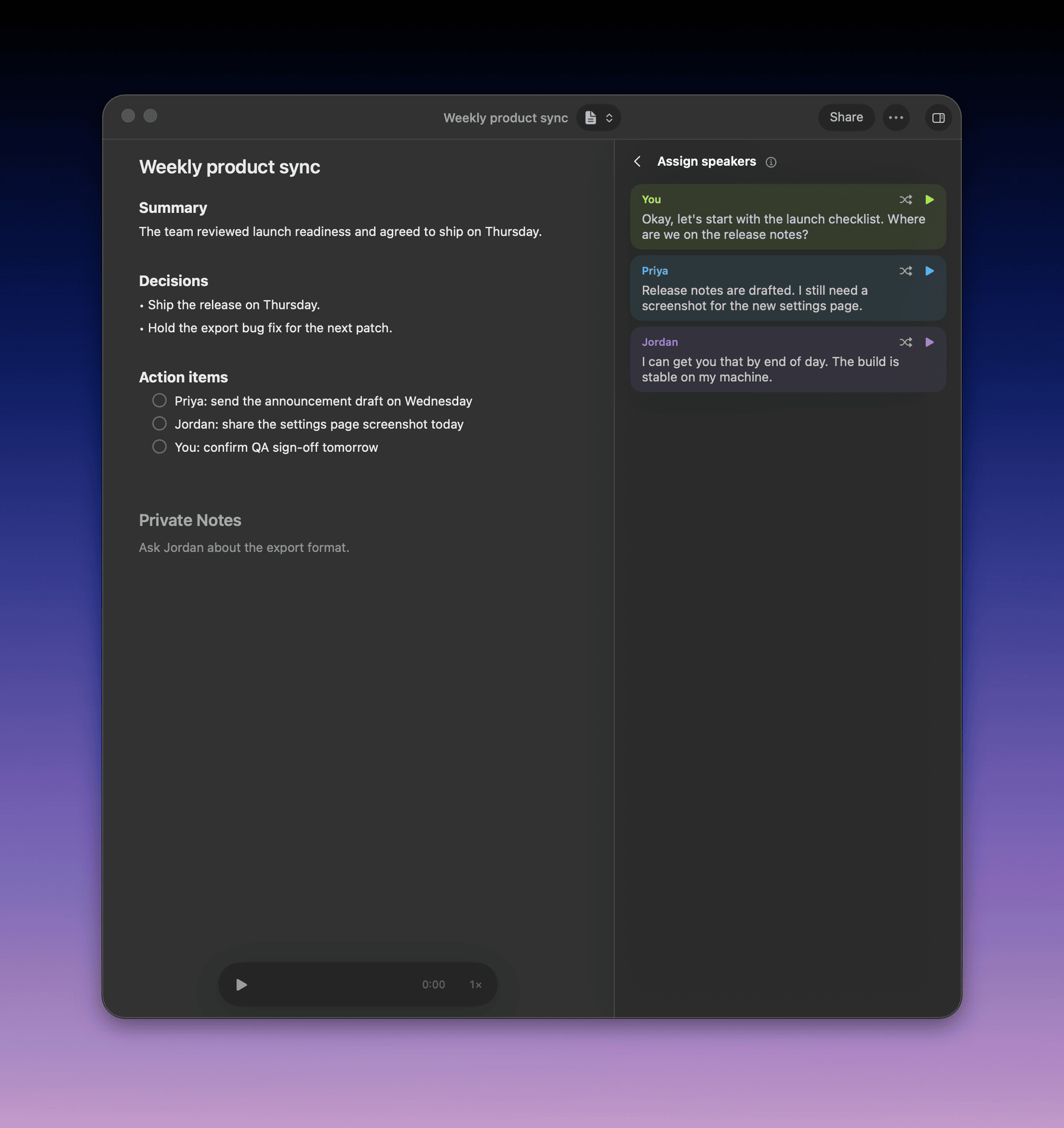This screenshot has width=1064, height=1128.
Task: Click the Weekly product sync title bar text
Action: tap(506, 118)
